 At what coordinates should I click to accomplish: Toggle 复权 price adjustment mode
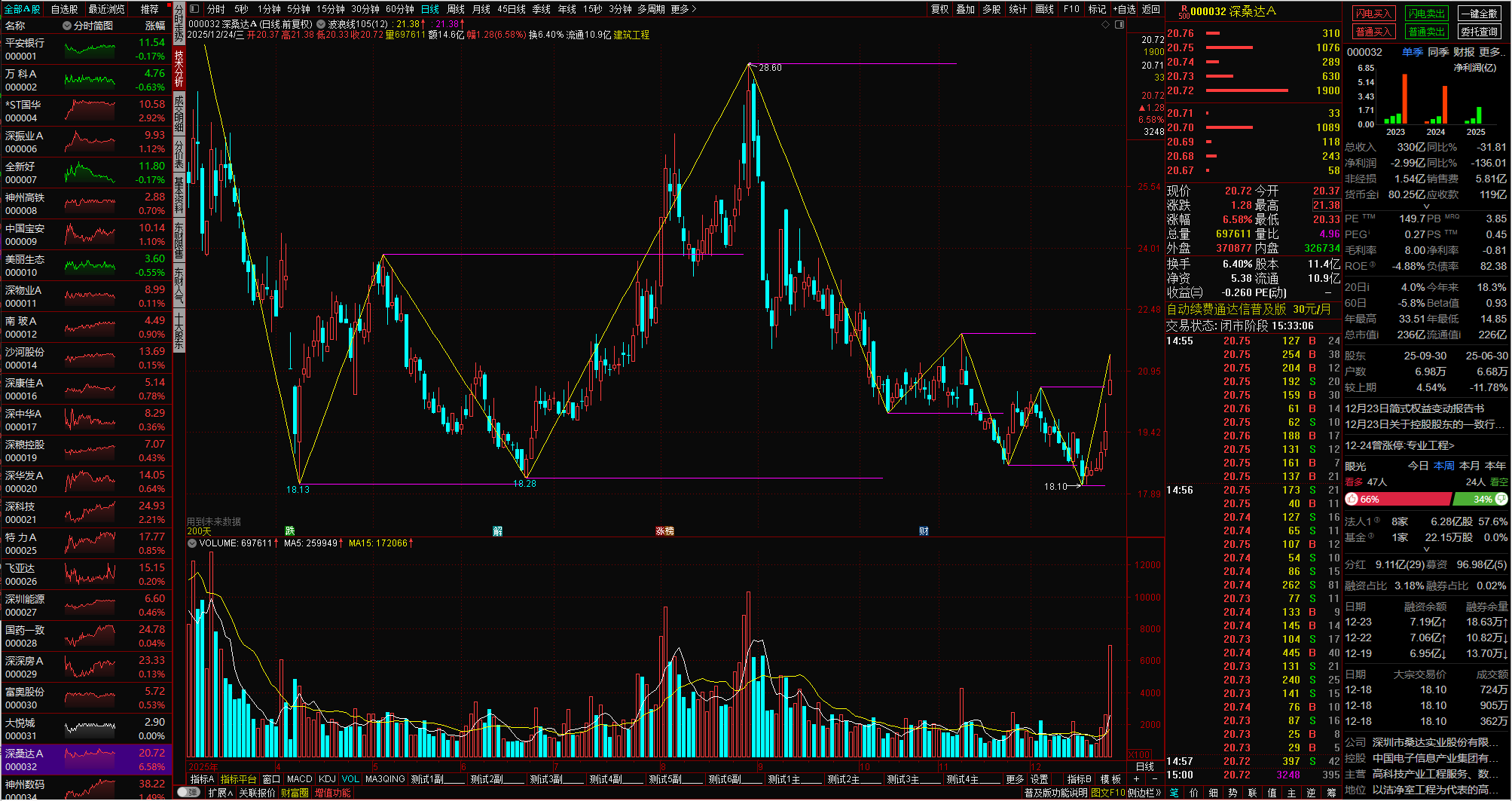pos(939,9)
